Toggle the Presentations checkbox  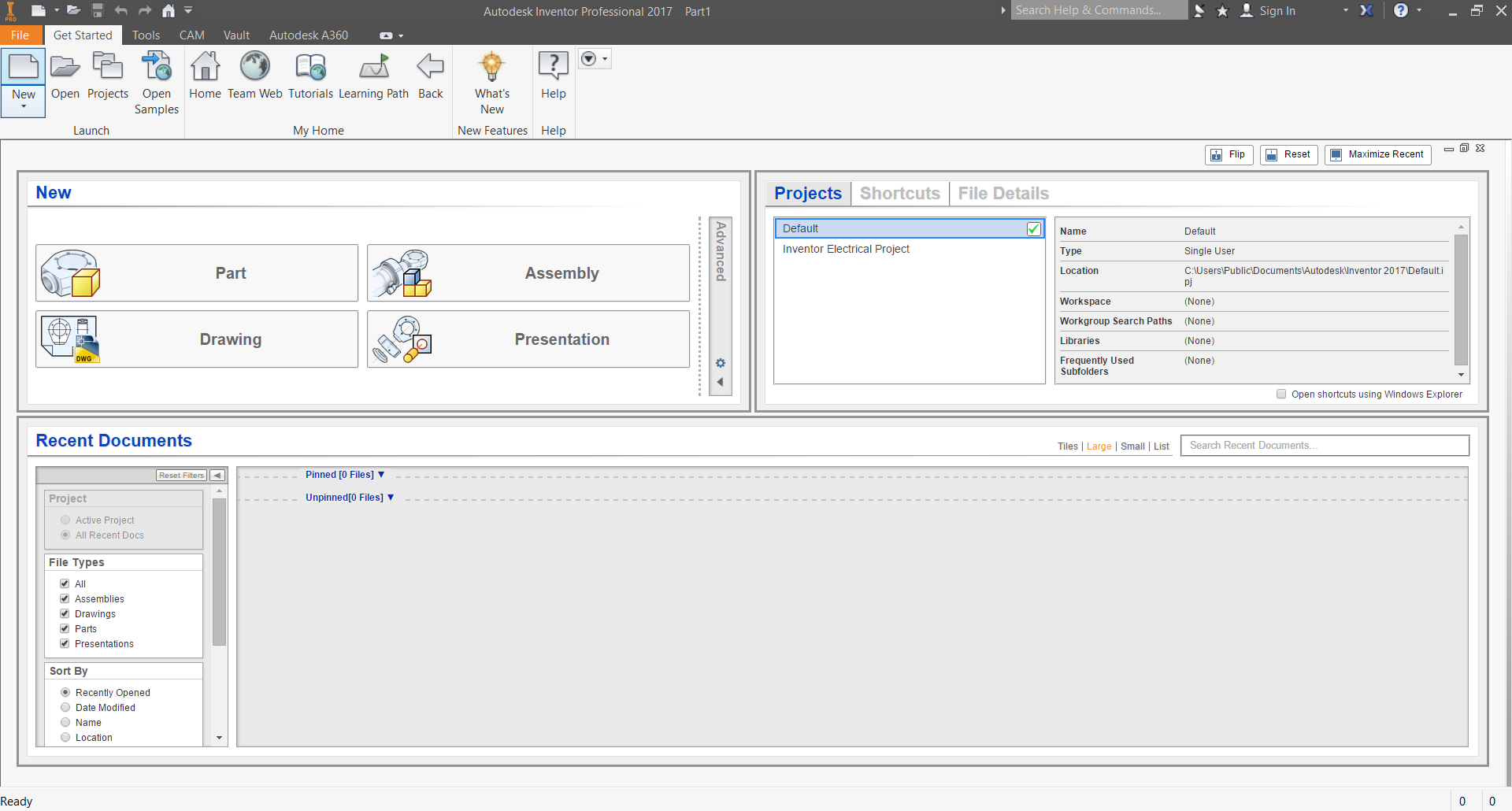click(65, 643)
